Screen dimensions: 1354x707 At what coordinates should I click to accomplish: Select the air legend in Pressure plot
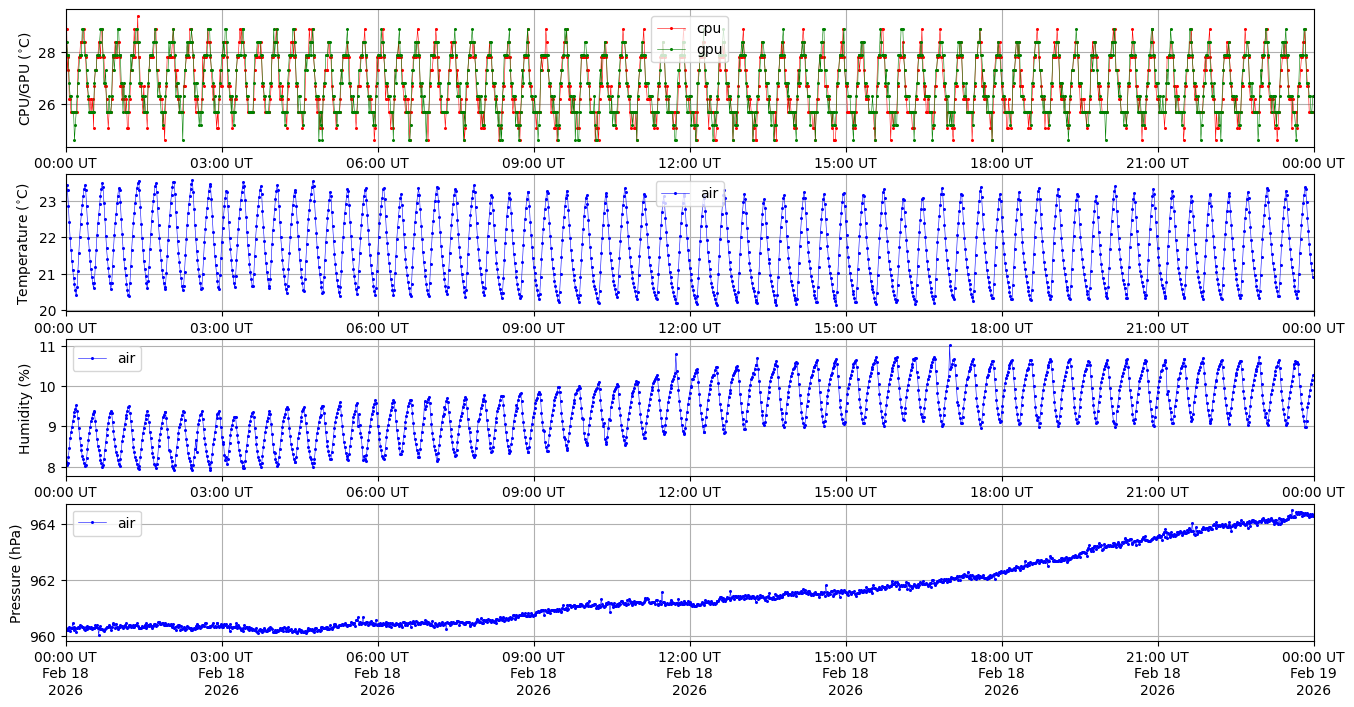pyautogui.click(x=125, y=523)
